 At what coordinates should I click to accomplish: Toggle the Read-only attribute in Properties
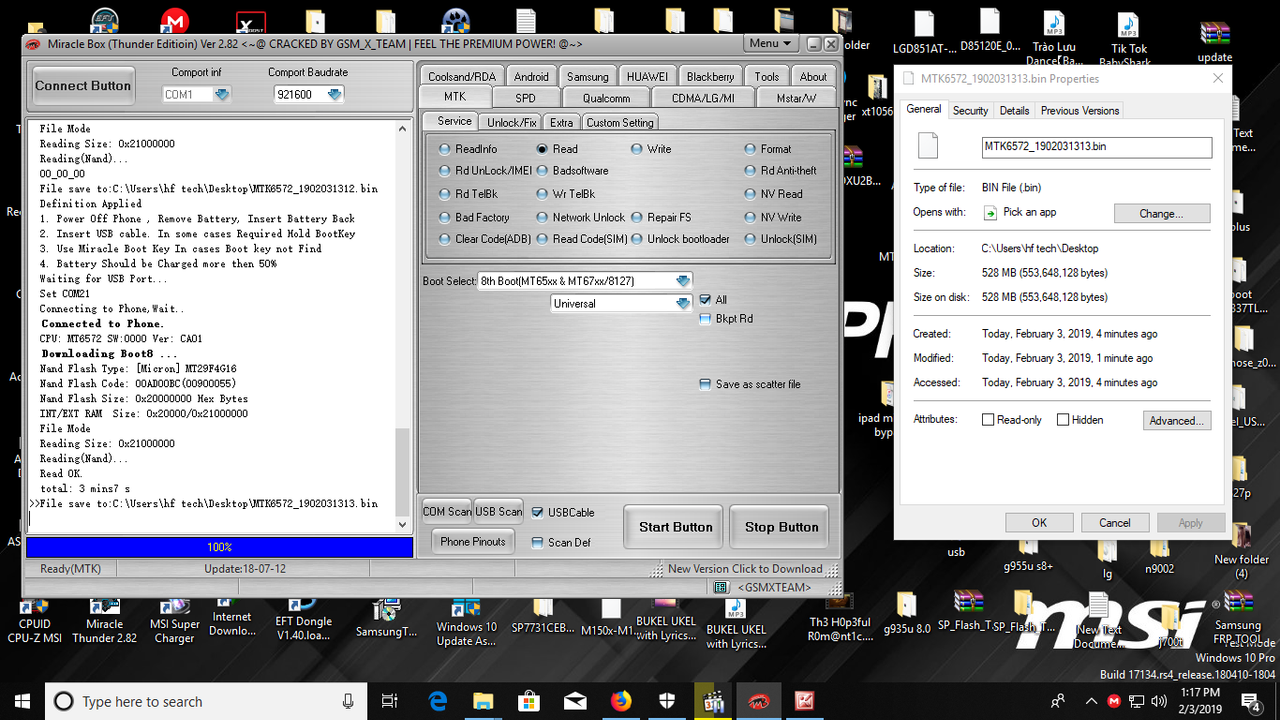986,419
